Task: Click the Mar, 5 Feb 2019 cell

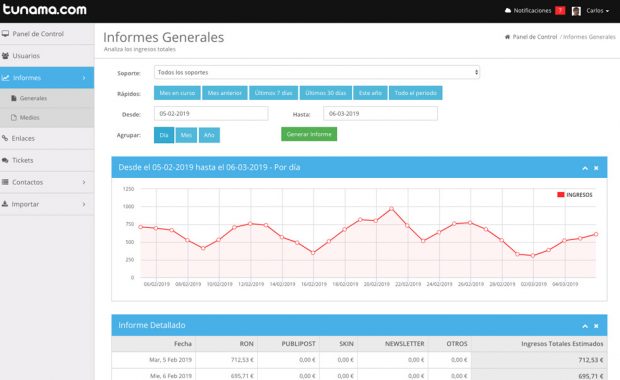Action: click(153, 360)
